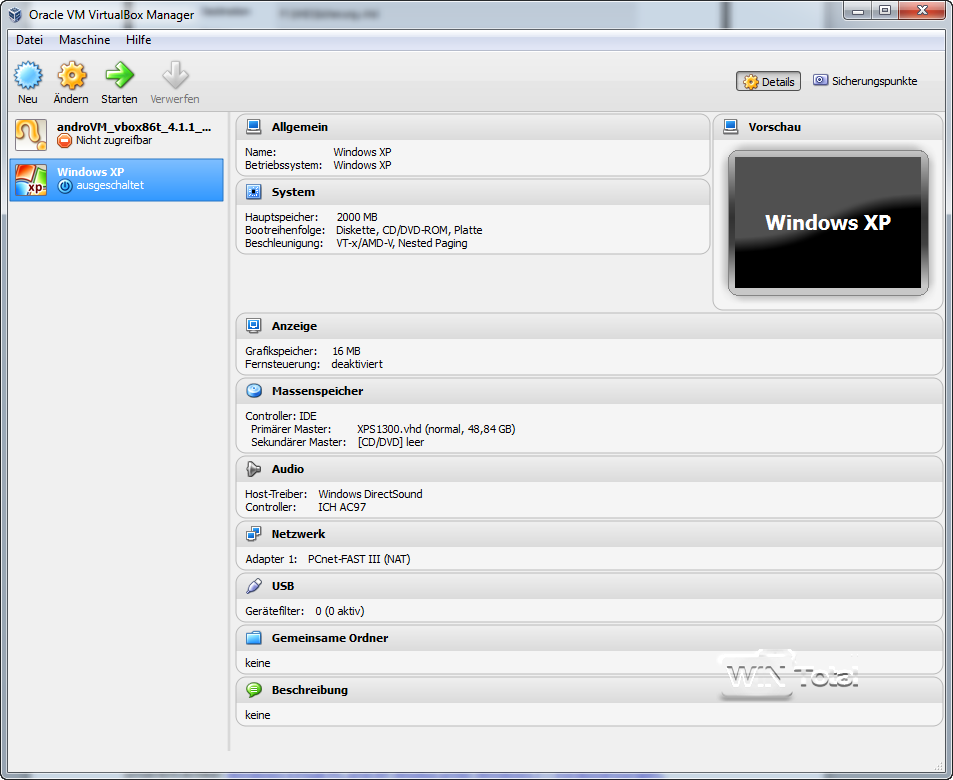Click the System chip icon
Image resolution: width=953 pixels, height=780 pixels.
tap(253, 192)
